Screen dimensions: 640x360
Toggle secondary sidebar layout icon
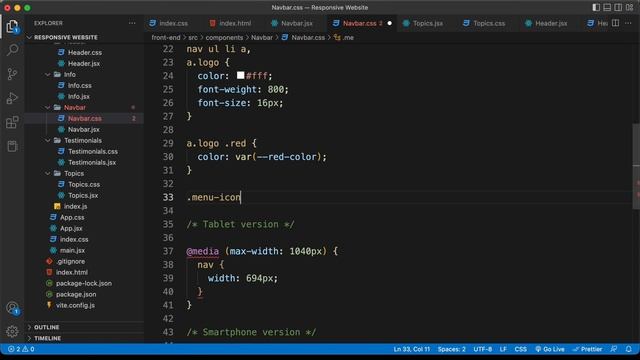(x=618, y=7)
